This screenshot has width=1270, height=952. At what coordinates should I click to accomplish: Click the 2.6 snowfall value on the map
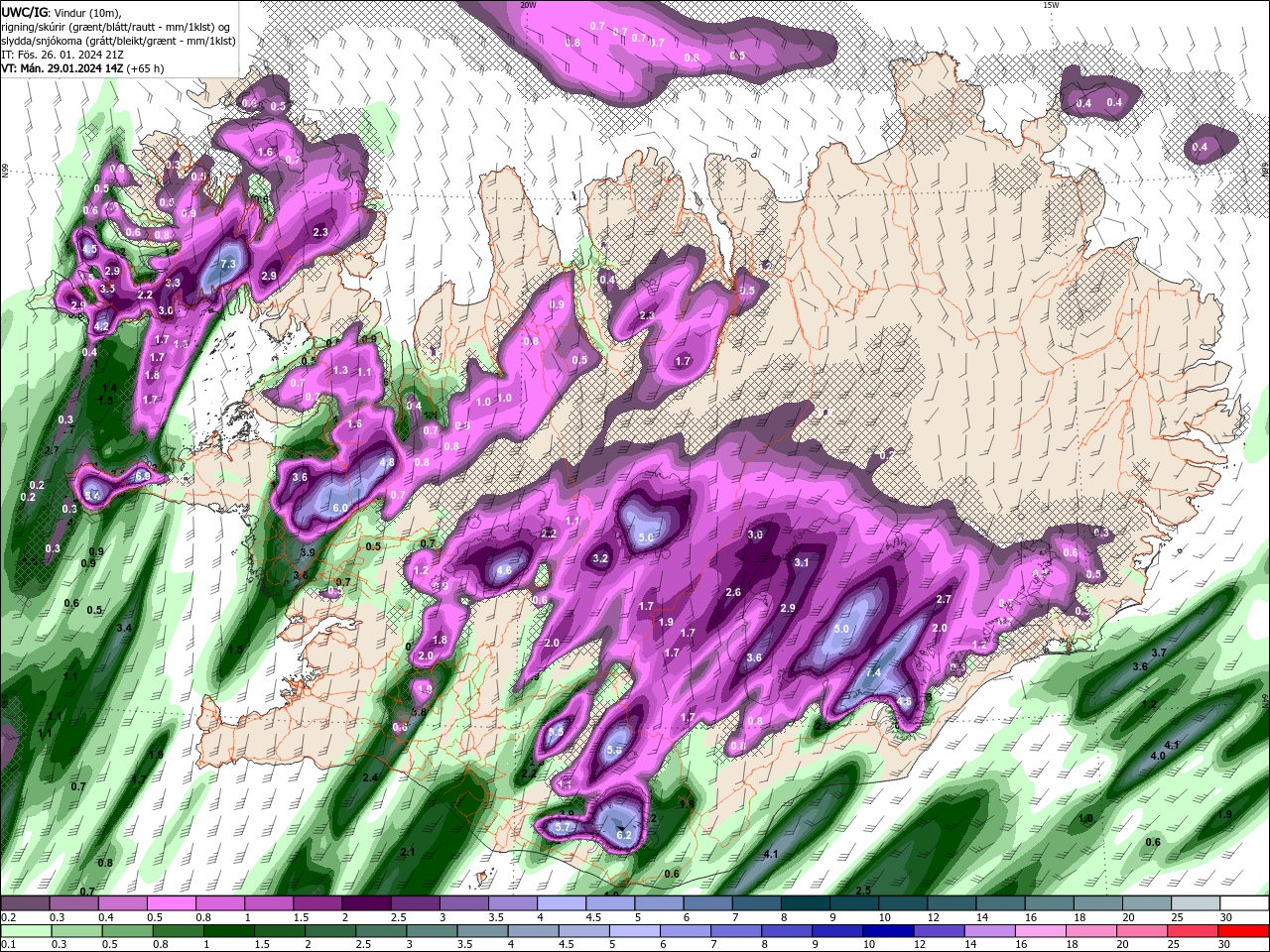pyautogui.click(x=733, y=592)
